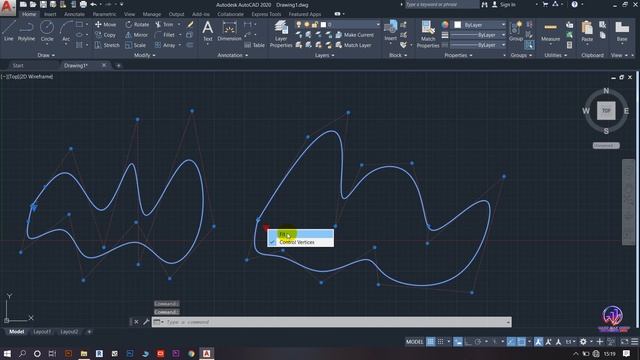
Task: Expand the Properties panel
Action: click(458, 55)
